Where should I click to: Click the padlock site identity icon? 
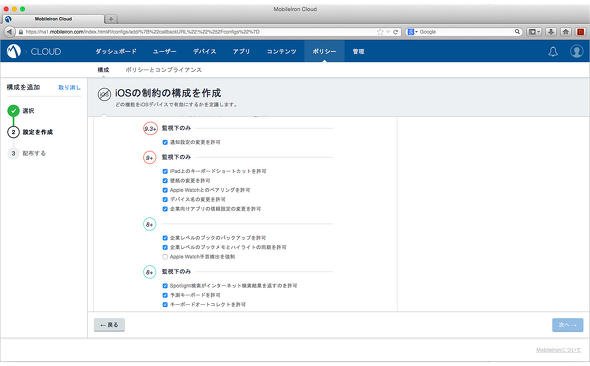21,32
